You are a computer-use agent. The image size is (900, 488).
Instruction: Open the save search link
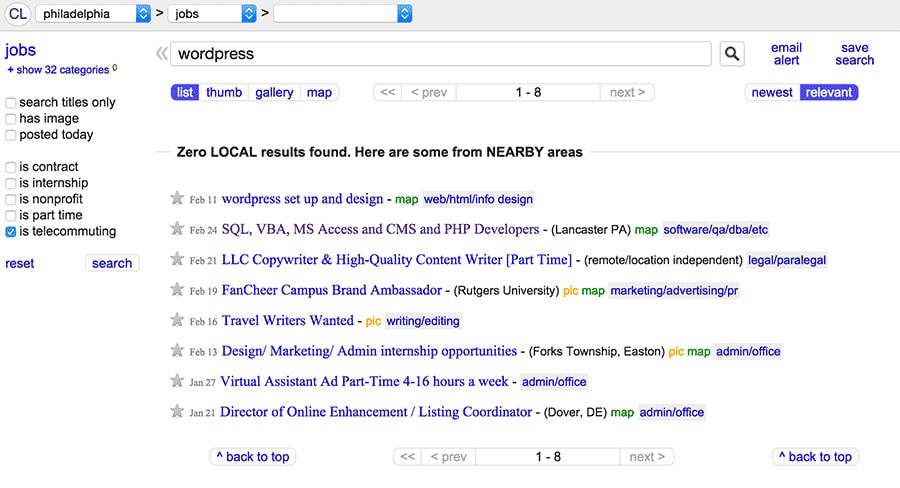coord(854,54)
